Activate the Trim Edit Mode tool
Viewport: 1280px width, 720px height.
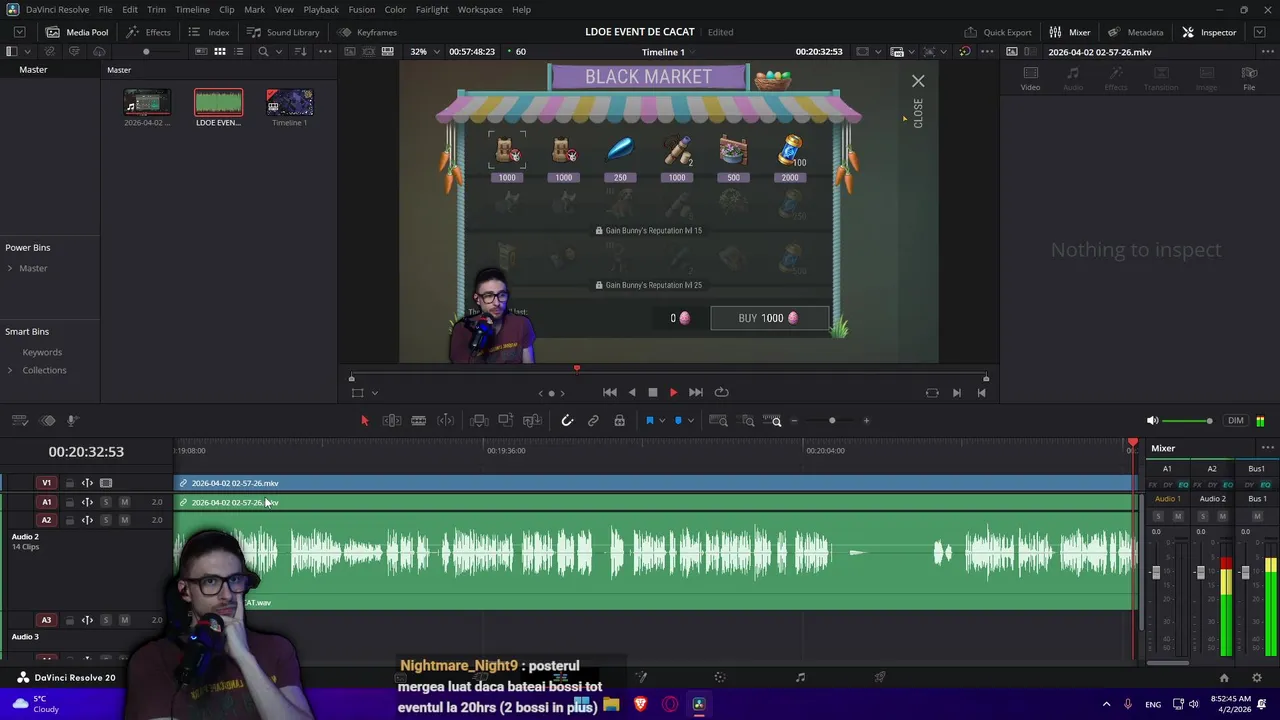point(392,421)
